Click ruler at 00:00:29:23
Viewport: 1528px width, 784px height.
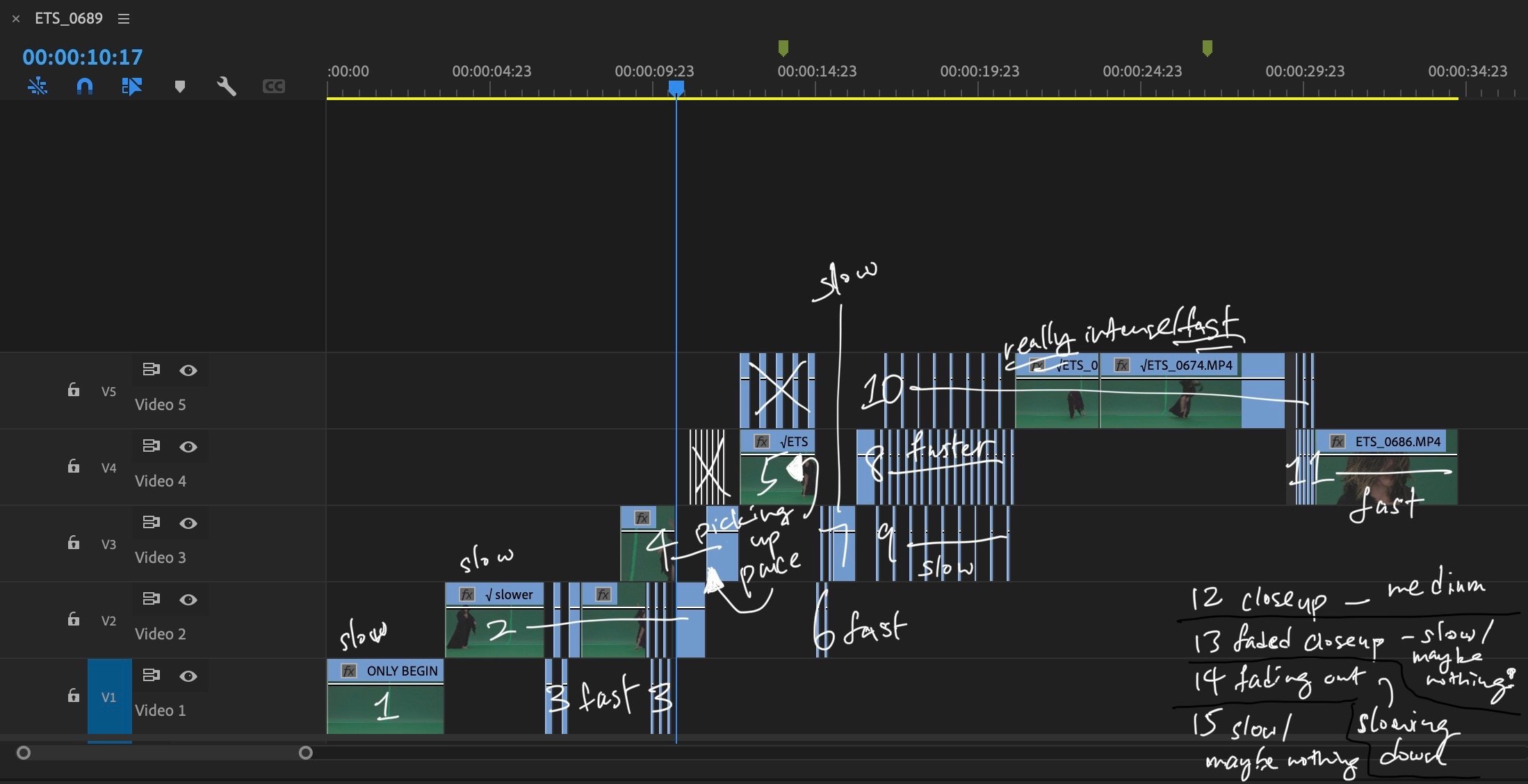click(x=1305, y=71)
